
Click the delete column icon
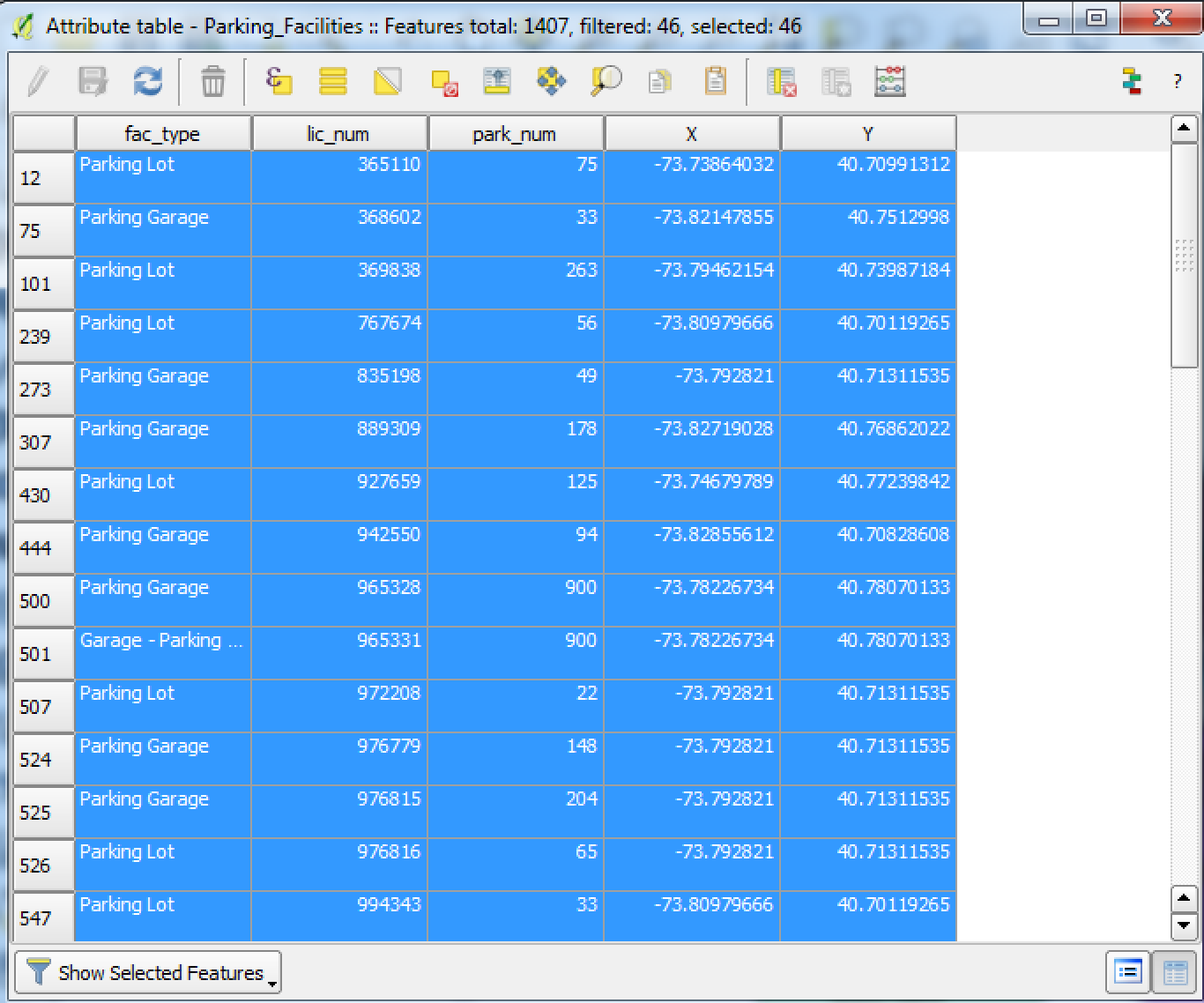[781, 82]
